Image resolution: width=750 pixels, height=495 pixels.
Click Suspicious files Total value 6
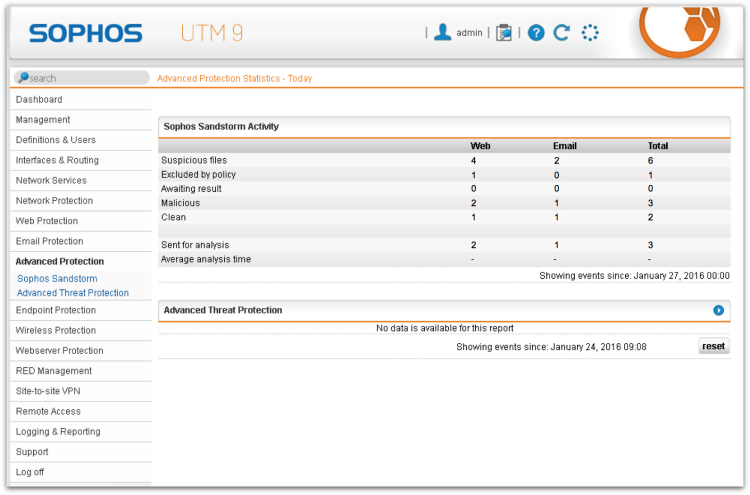pyautogui.click(x=651, y=161)
